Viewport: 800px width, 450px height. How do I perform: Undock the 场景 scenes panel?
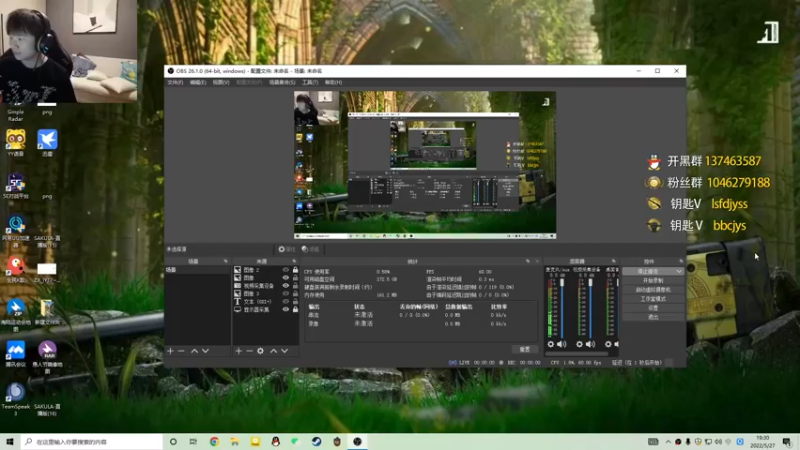(x=226, y=261)
